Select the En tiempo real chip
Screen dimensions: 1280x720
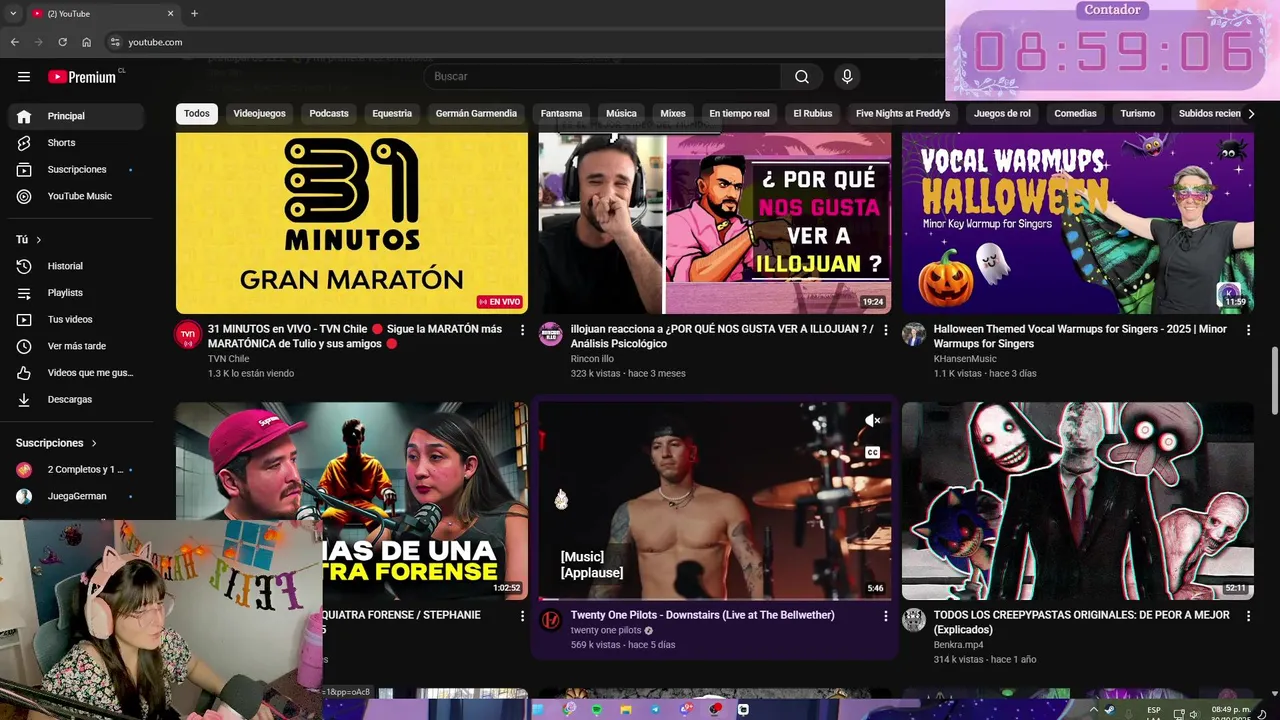(739, 114)
